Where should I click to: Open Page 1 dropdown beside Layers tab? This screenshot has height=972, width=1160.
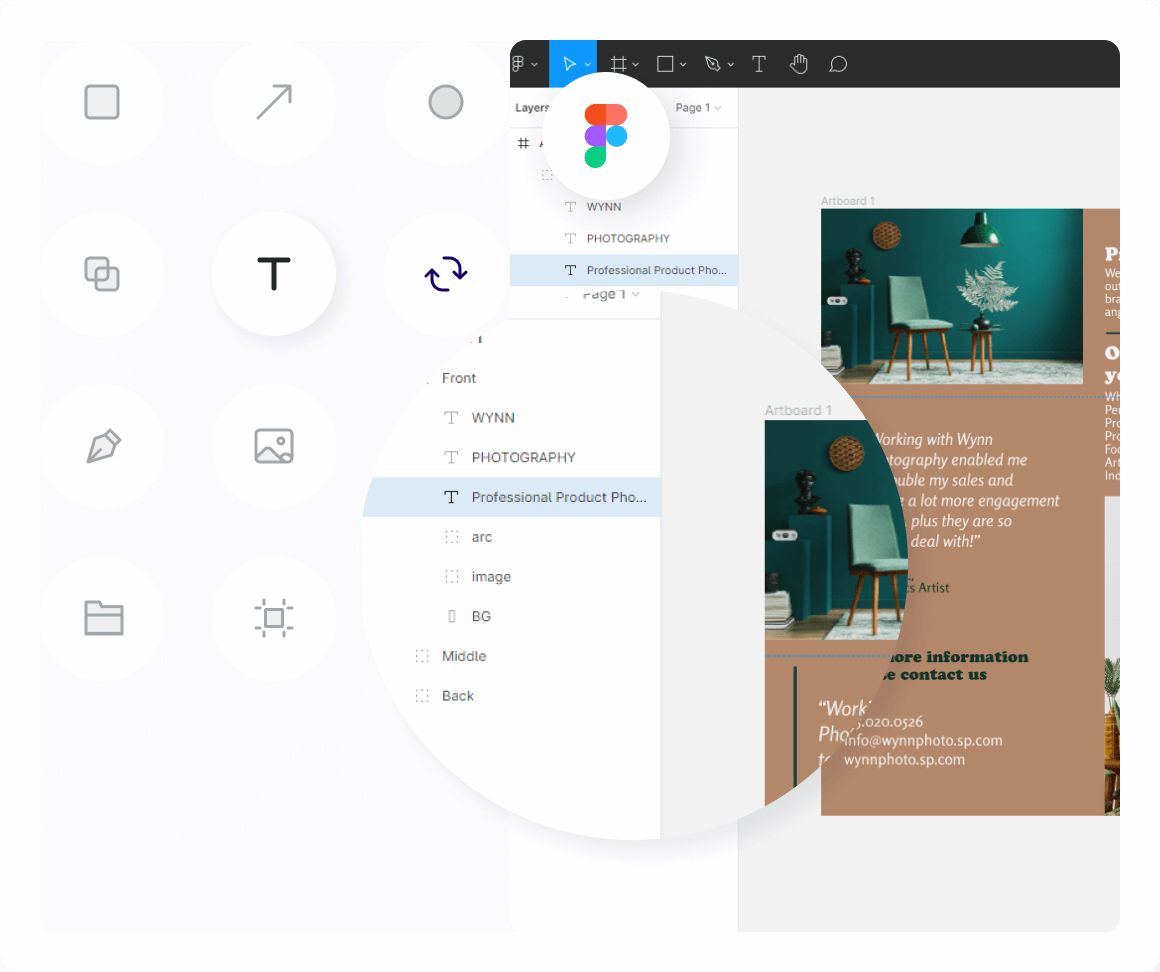pos(698,108)
